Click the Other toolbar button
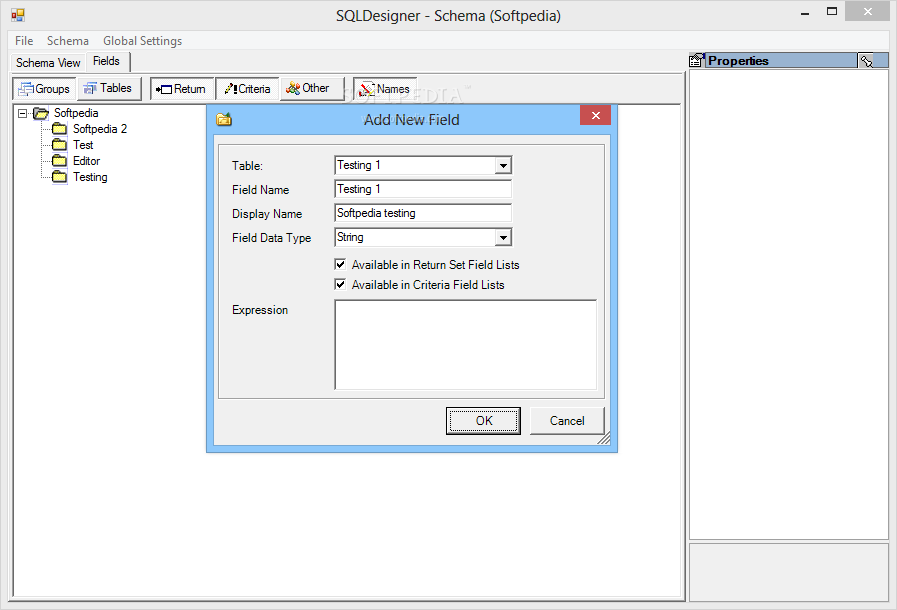Screen dimensions: 897x610 pos(312,89)
